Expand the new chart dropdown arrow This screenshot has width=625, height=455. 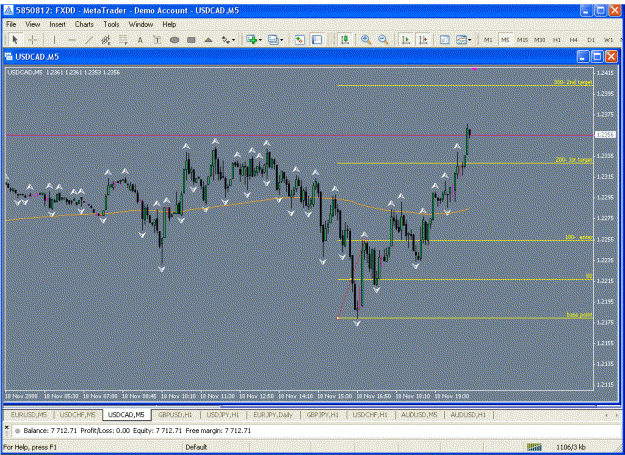click(260, 39)
